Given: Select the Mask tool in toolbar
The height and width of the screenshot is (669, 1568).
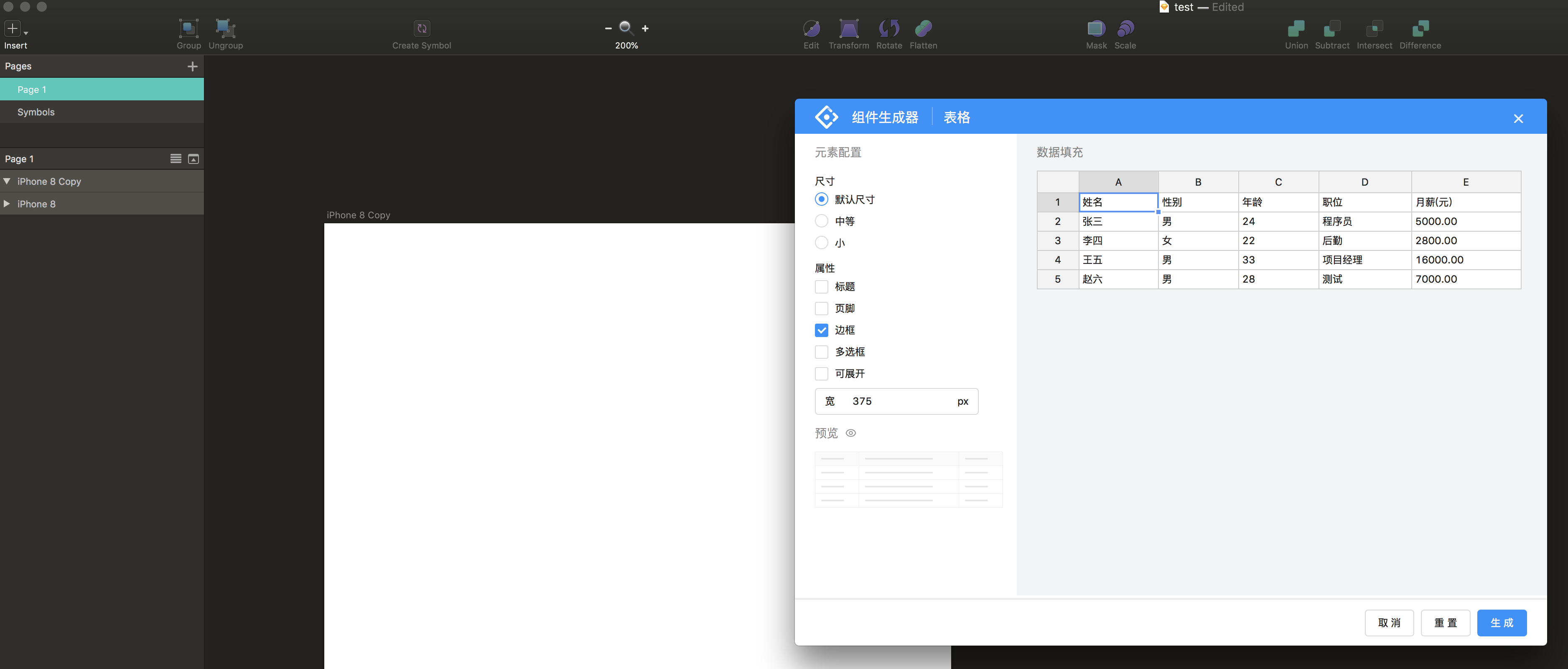Looking at the screenshot, I should [x=1096, y=28].
